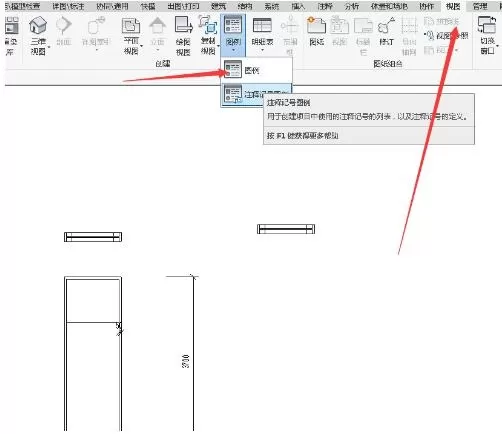Select the vertical dimension line
Image resolution: width=502 pixels, height=434 pixels.
[x=193, y=353]
